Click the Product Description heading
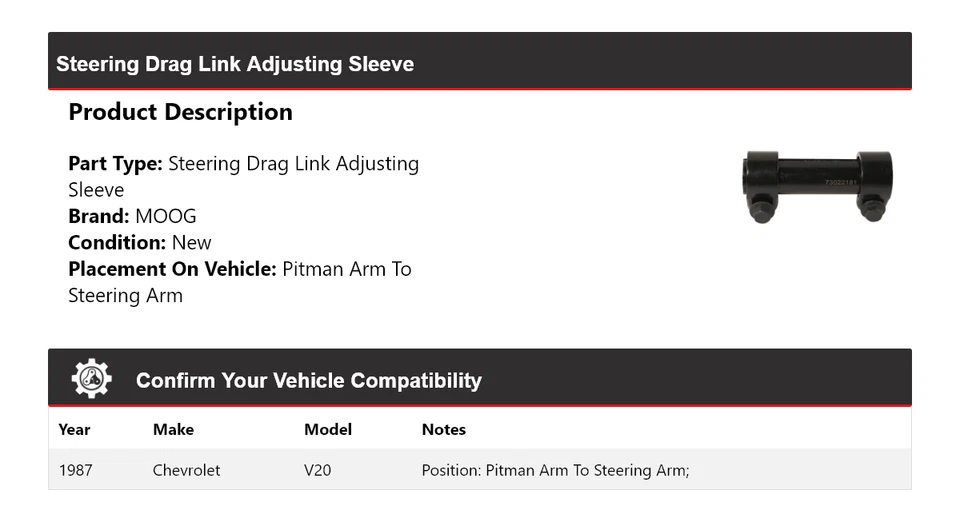 coord(180,112)
